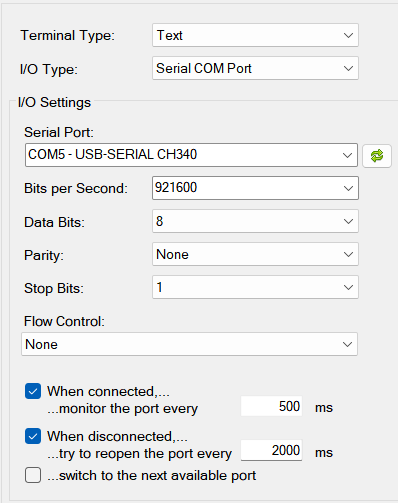Open the I/O Type dropdown
The image size is (398, 503).
255,68
